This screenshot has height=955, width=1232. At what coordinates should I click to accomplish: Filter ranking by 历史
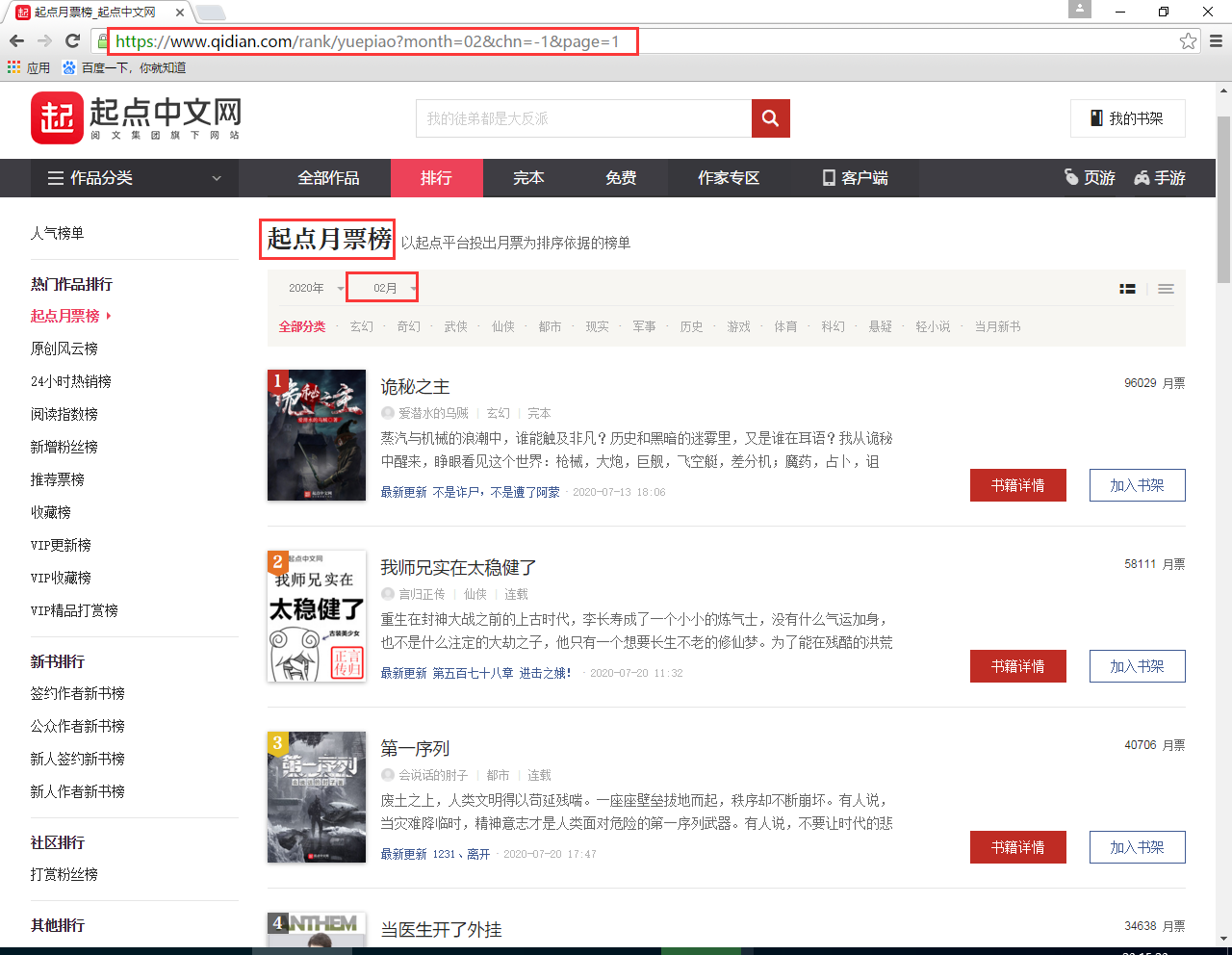click(691, 327)
